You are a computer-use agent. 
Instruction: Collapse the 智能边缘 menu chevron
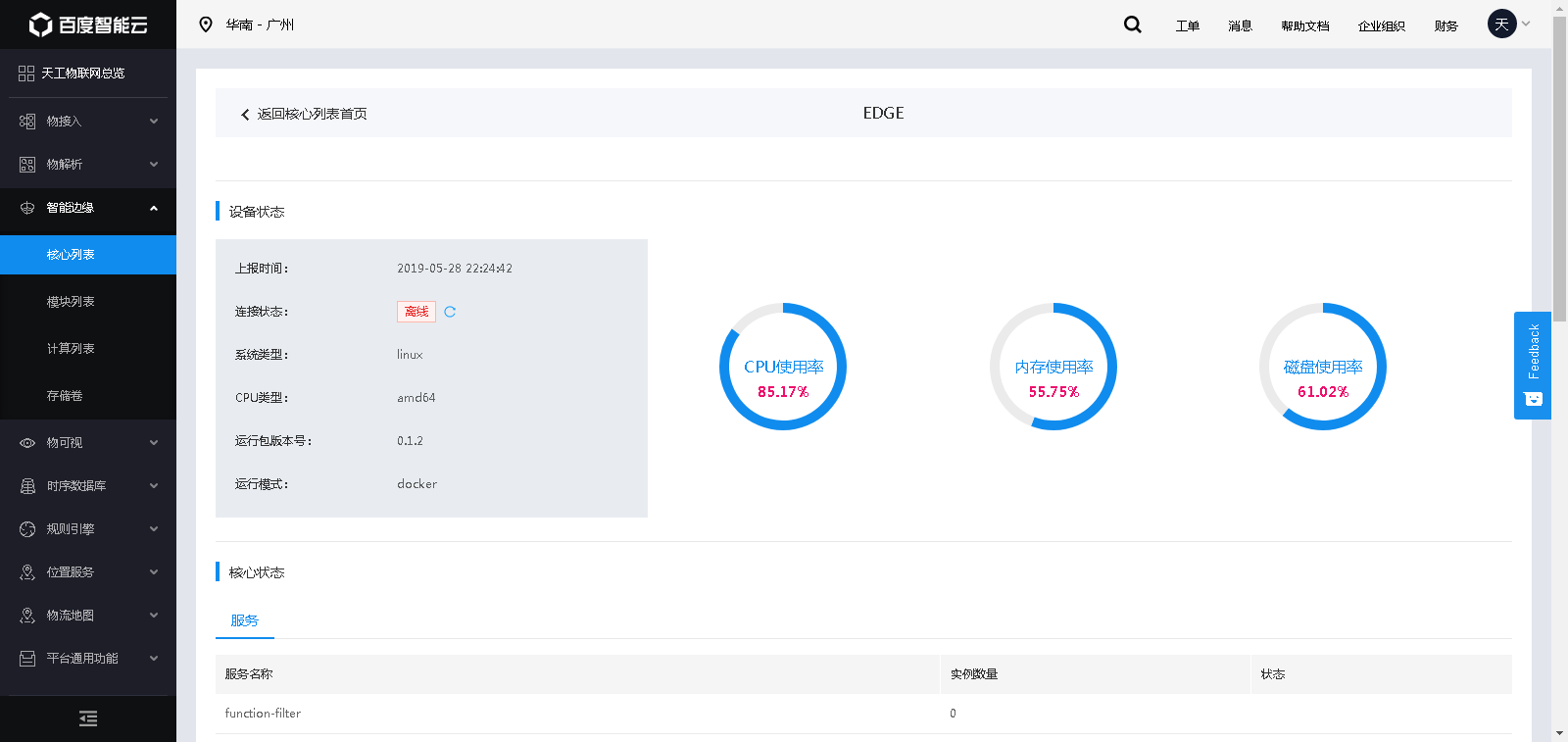click(x=154, y=208)
